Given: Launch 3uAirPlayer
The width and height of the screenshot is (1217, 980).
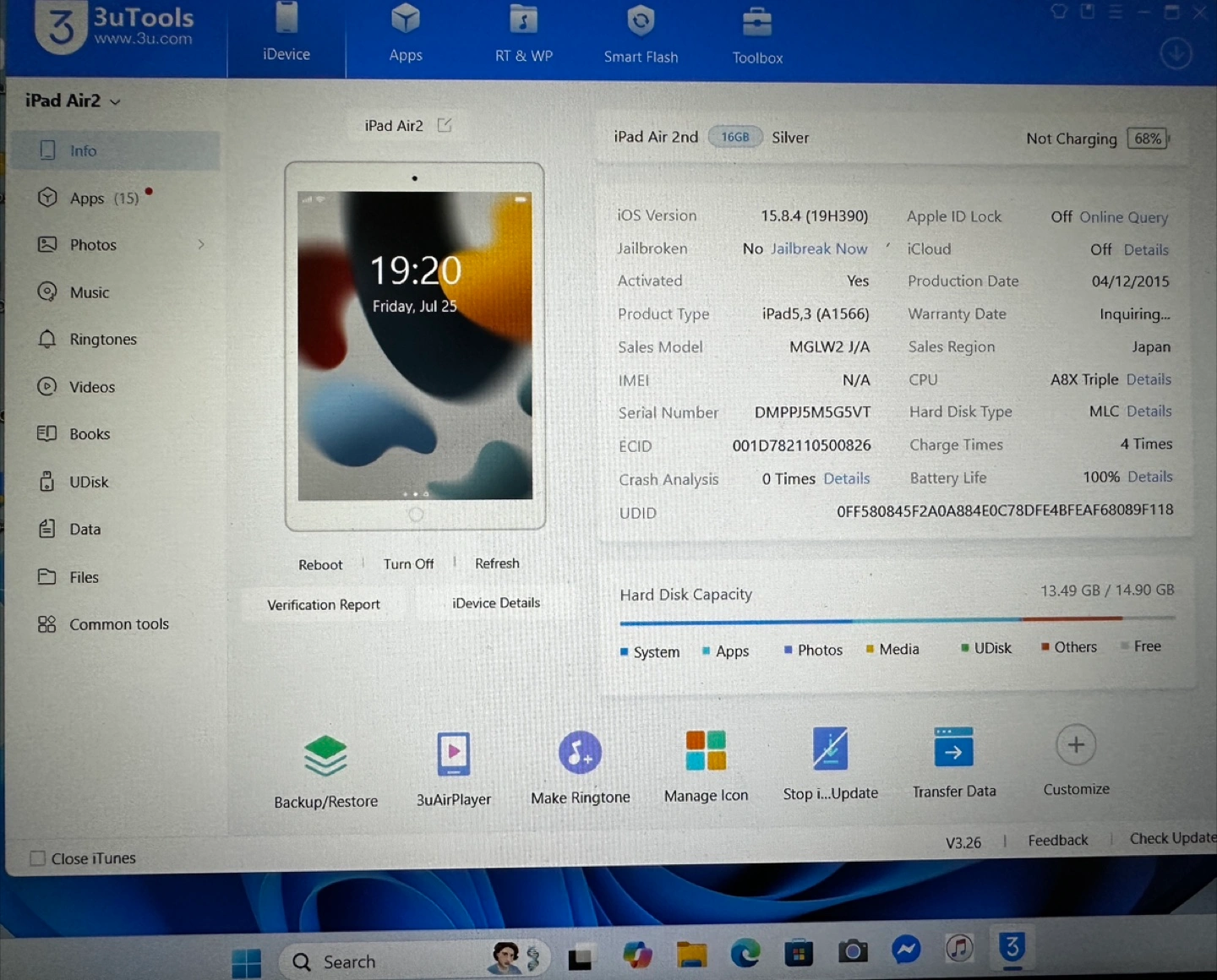Looking at the screenshot, I should [x=454, y=769].
